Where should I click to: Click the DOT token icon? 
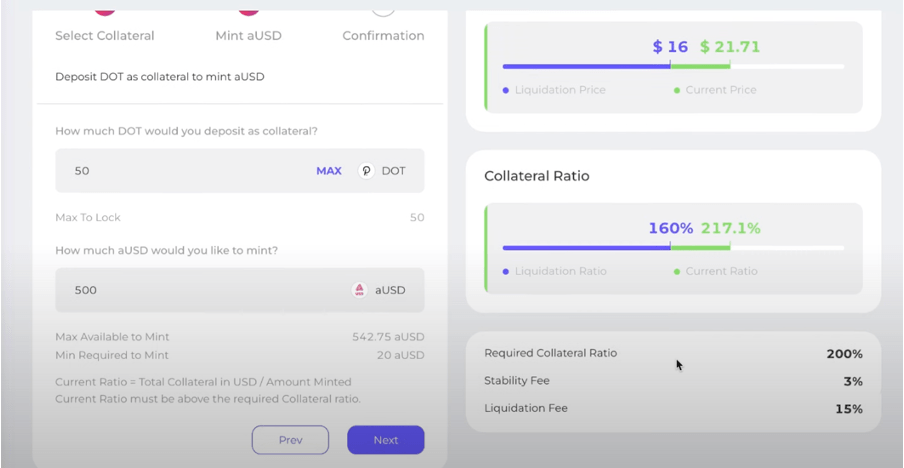click(x=366, y=171)
